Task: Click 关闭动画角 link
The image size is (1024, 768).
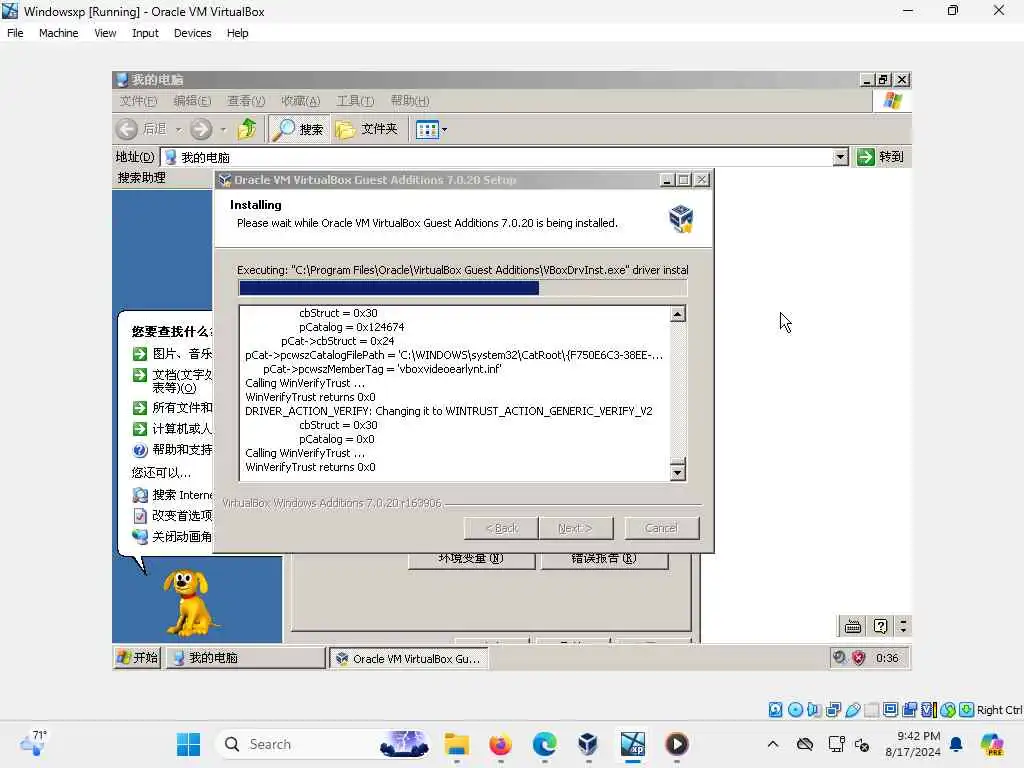Action: pyautogui.click(x=173, y=537)
